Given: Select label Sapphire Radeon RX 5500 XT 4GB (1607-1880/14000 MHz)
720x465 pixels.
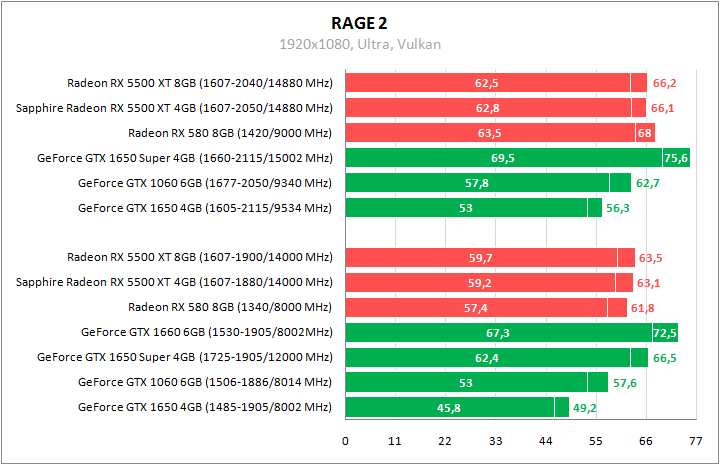Looking at the screenshot, I should click(174, 282).
